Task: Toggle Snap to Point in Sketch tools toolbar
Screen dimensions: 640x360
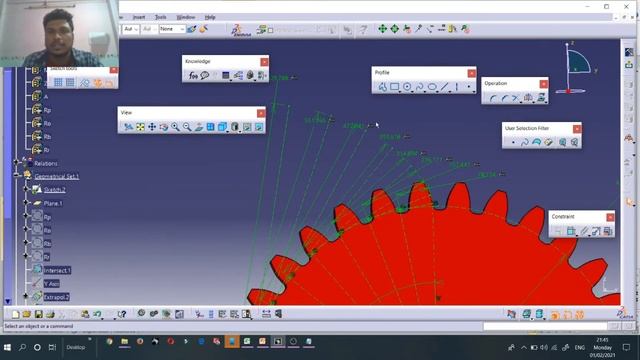Action: [x=70, y=83]
